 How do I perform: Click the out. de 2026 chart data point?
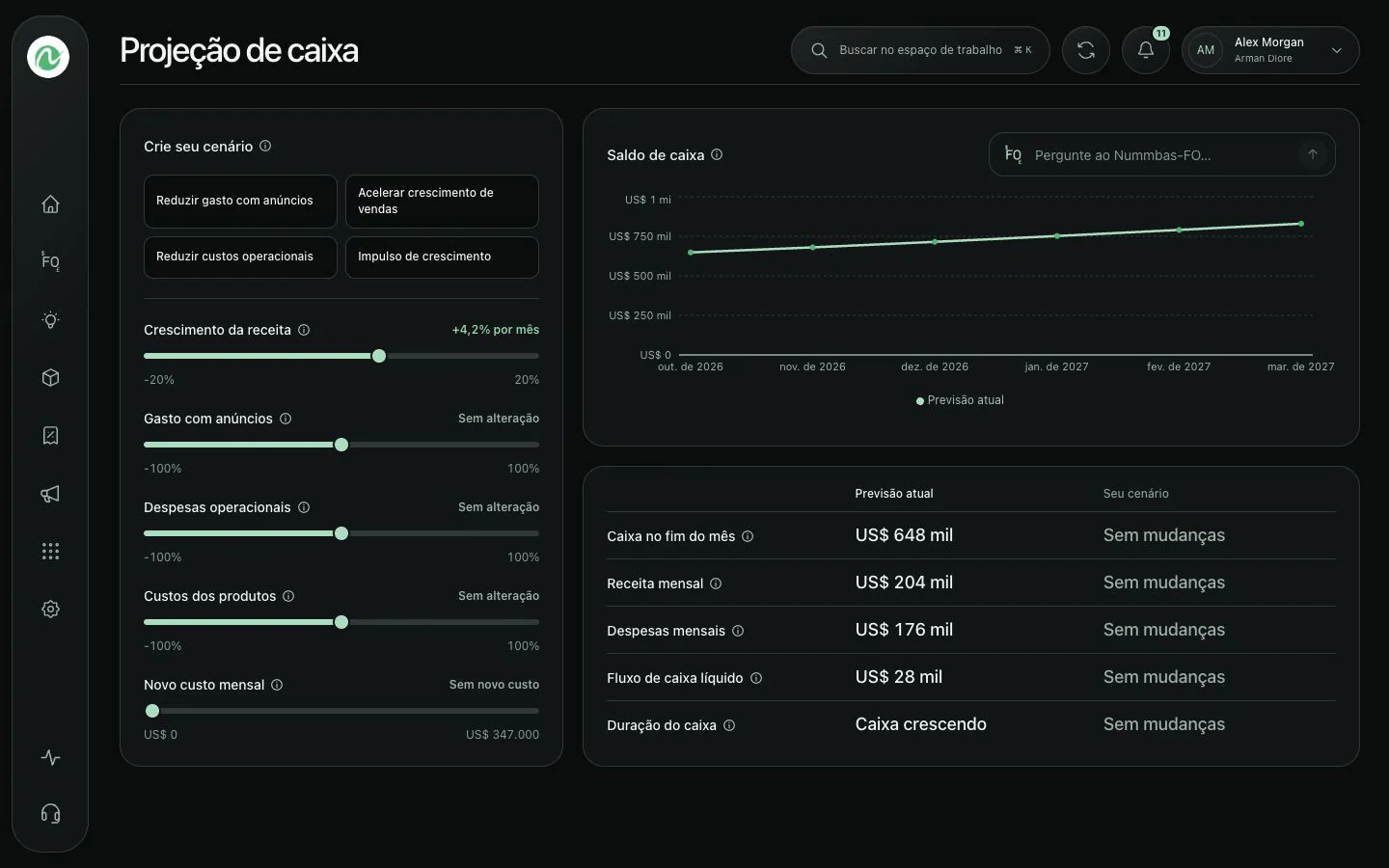click(691, 253)
